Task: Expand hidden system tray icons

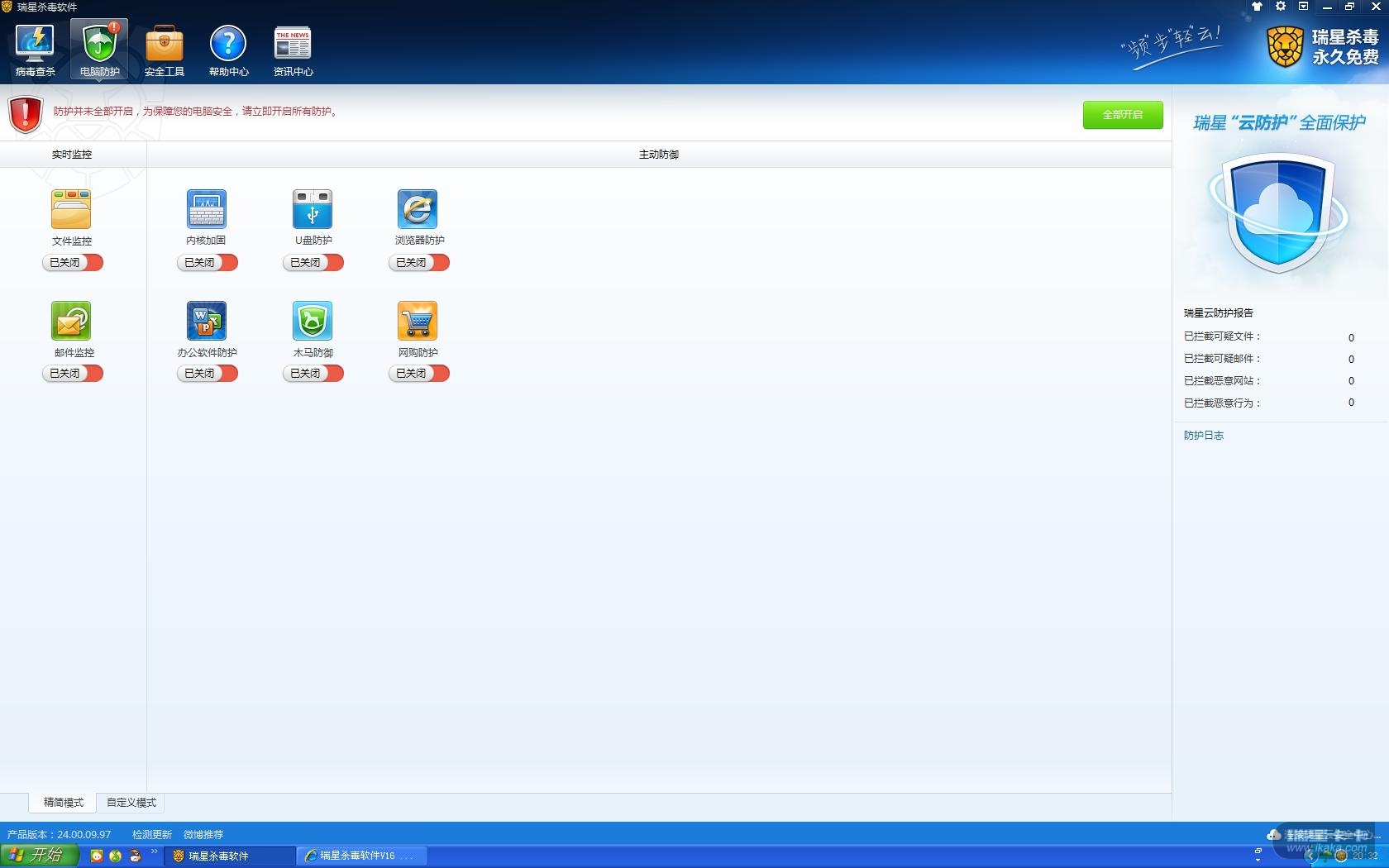Action: tap(1310, 856)
